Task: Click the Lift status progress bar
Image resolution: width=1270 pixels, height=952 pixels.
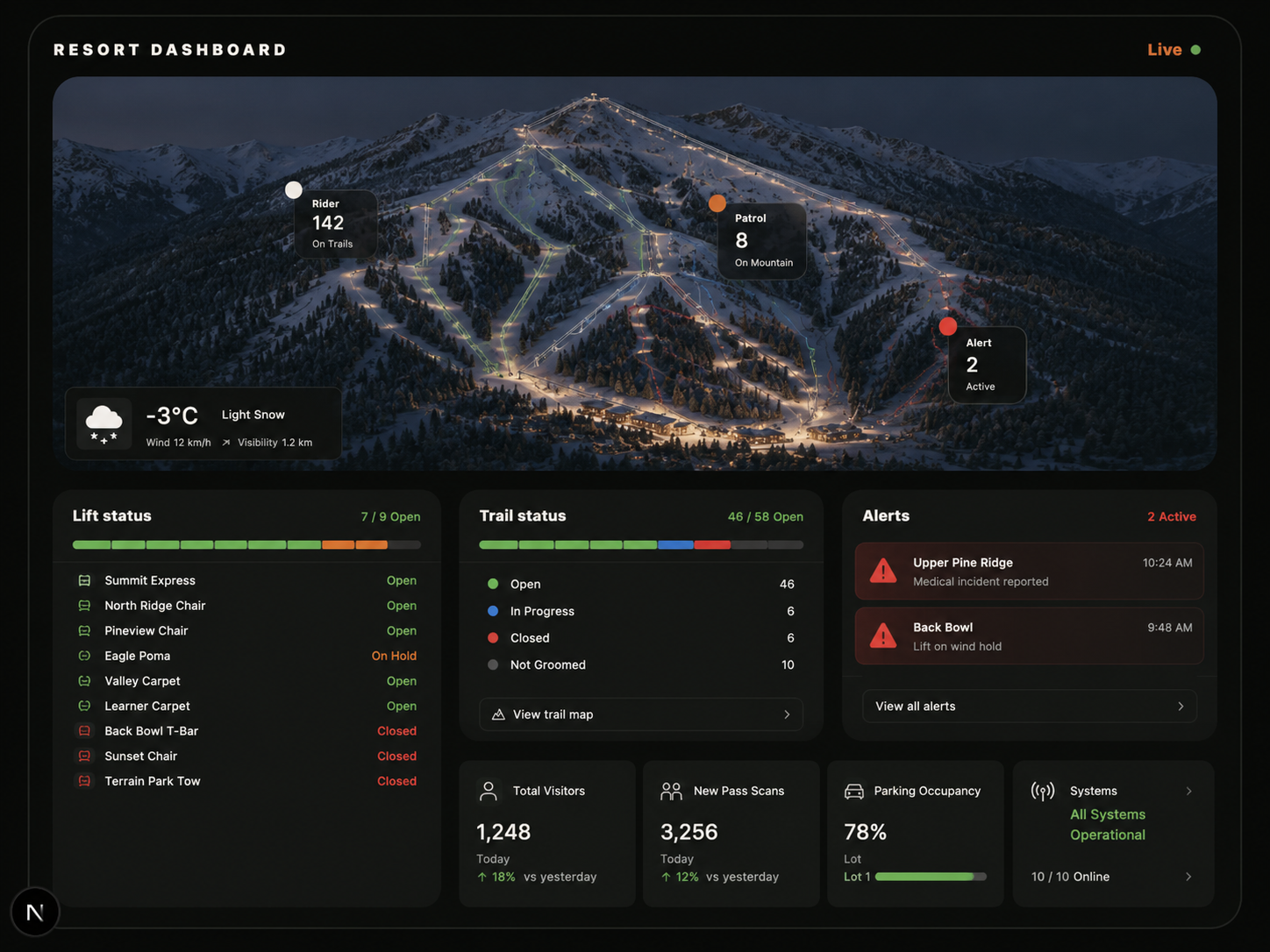Action: [246, 545]
